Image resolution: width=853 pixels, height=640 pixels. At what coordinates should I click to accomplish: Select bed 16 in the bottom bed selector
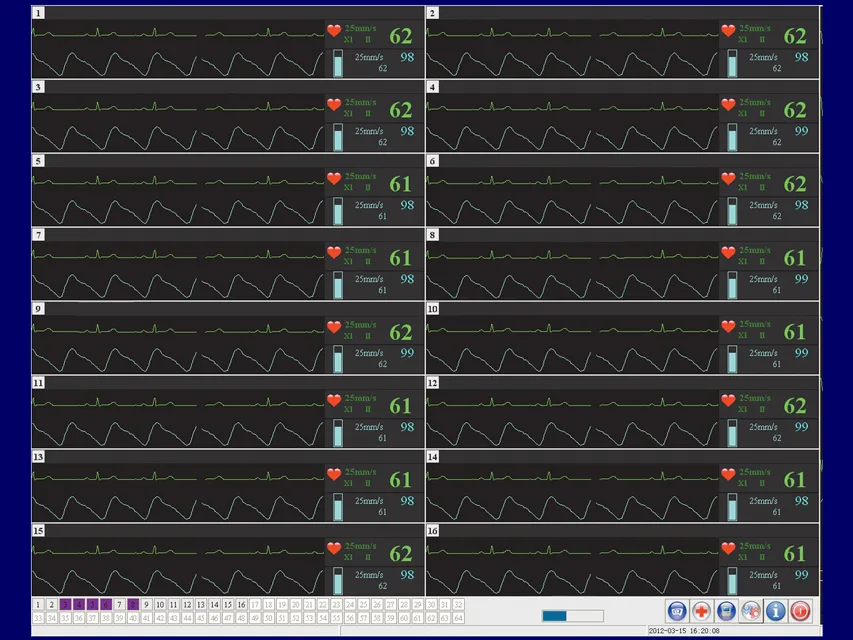point(242,605)
